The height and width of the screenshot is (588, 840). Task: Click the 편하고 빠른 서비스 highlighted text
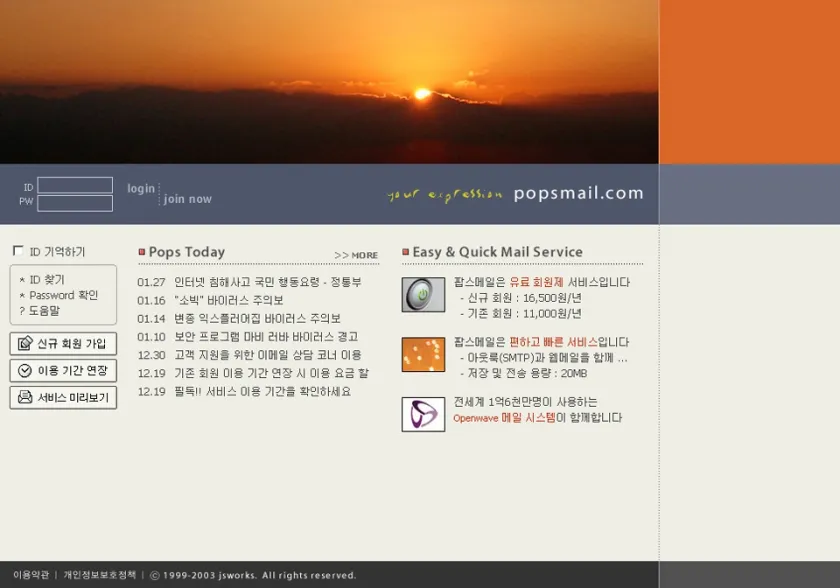click(553, 342)
